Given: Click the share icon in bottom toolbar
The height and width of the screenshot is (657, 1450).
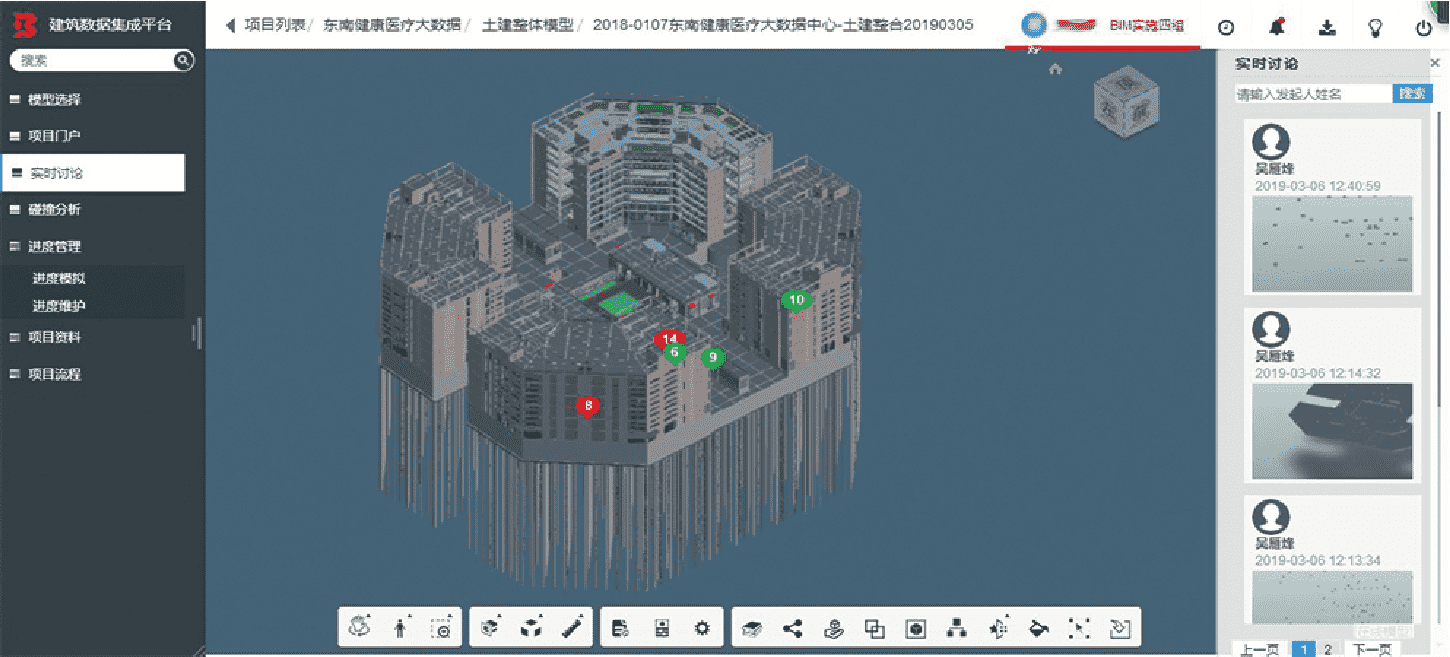Looking at the screenshot, I should coord(793,628).
